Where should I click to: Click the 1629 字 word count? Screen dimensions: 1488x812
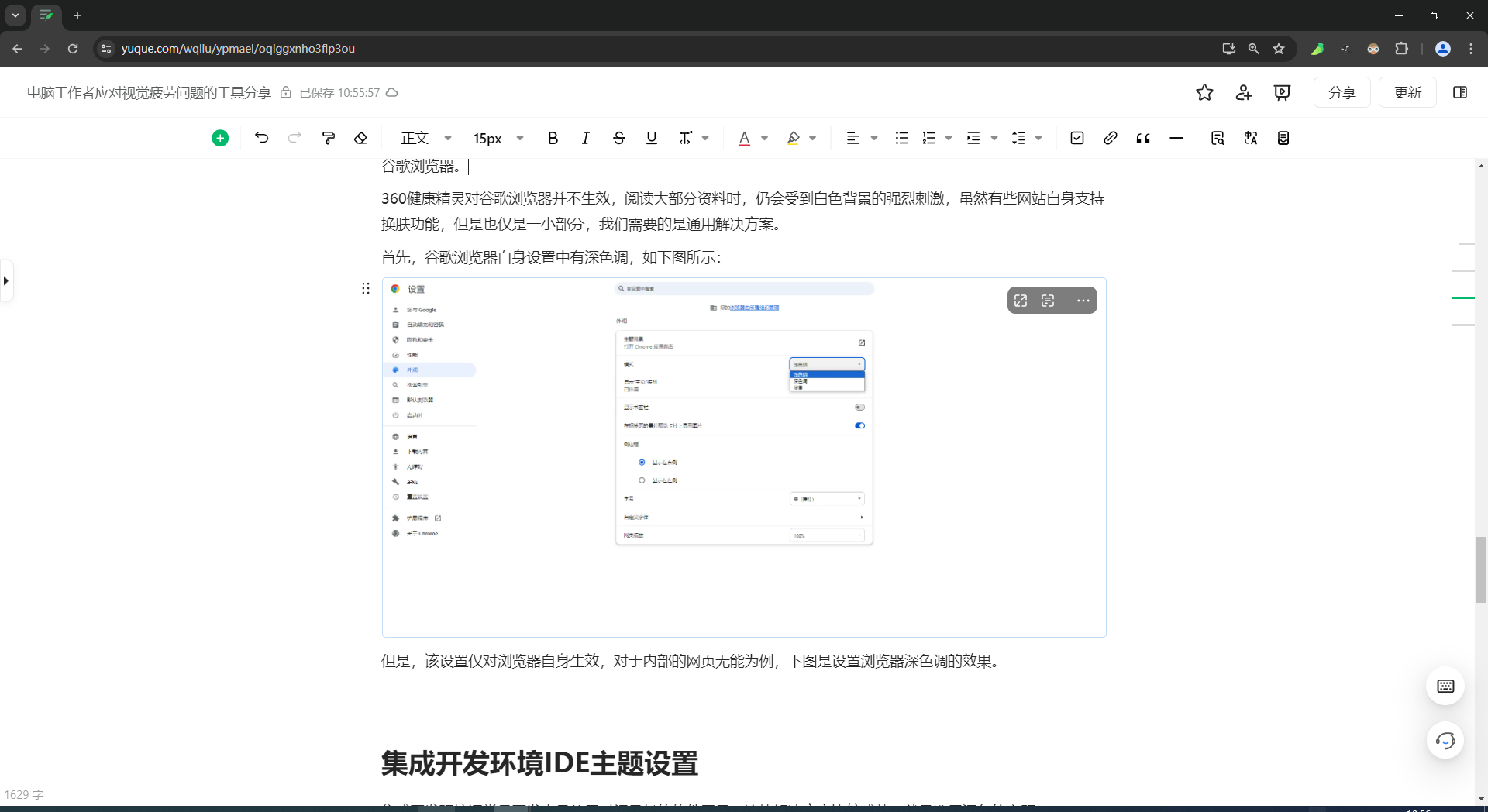[24, 794]
